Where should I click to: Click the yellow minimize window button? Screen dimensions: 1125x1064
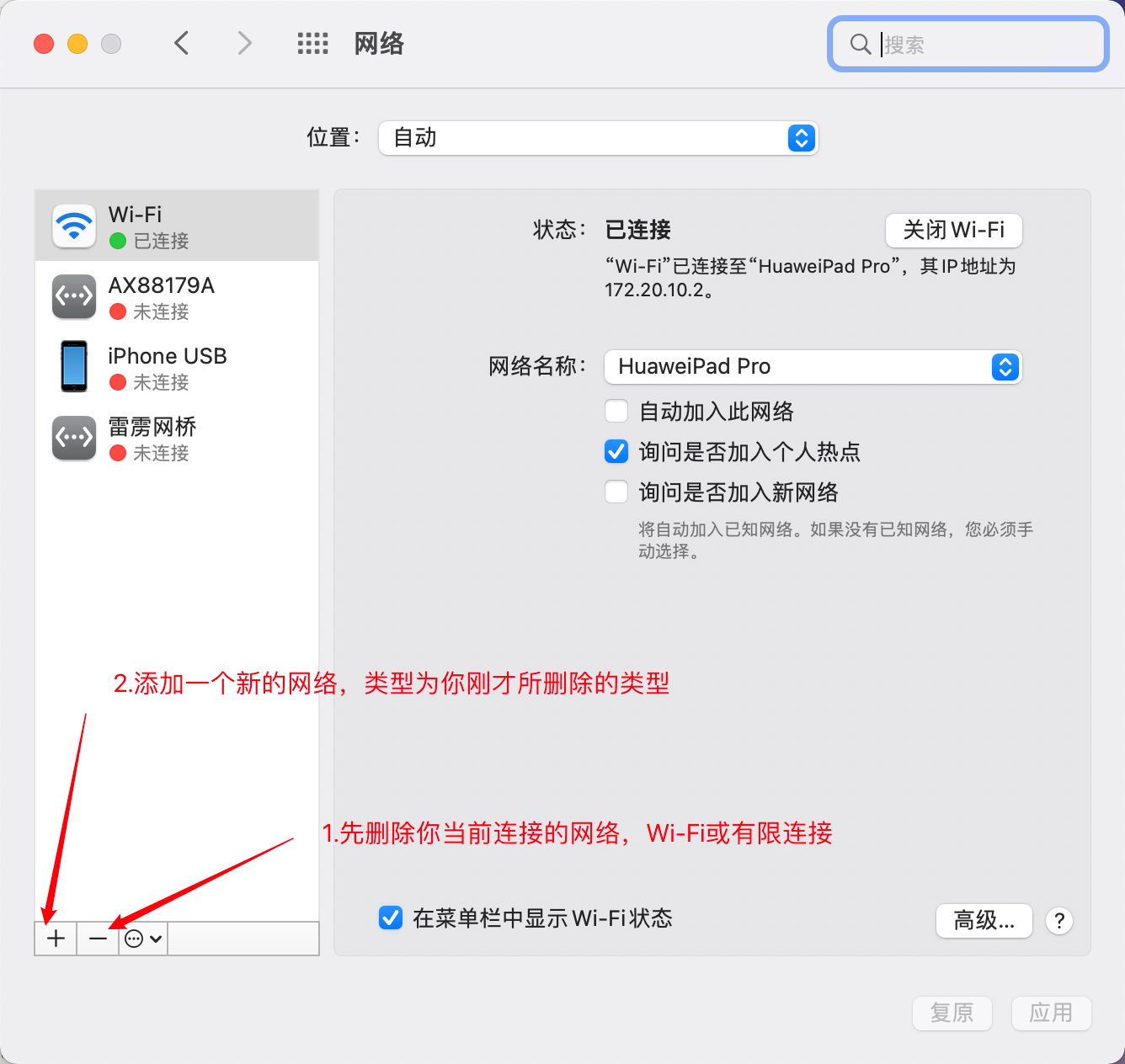point(77,44)
